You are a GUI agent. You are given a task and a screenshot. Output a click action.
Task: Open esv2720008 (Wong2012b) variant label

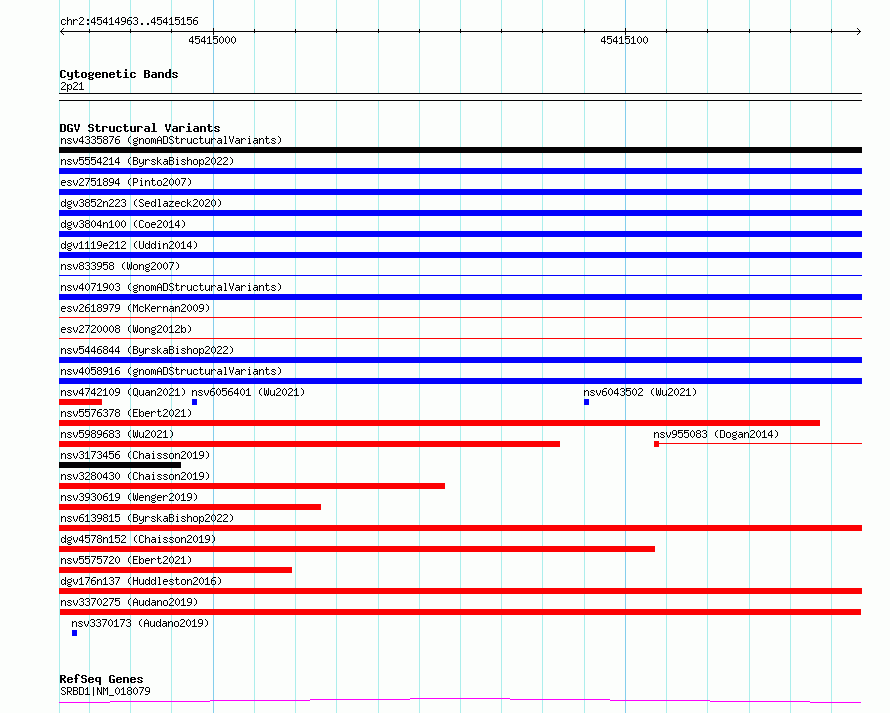(126, 329)
